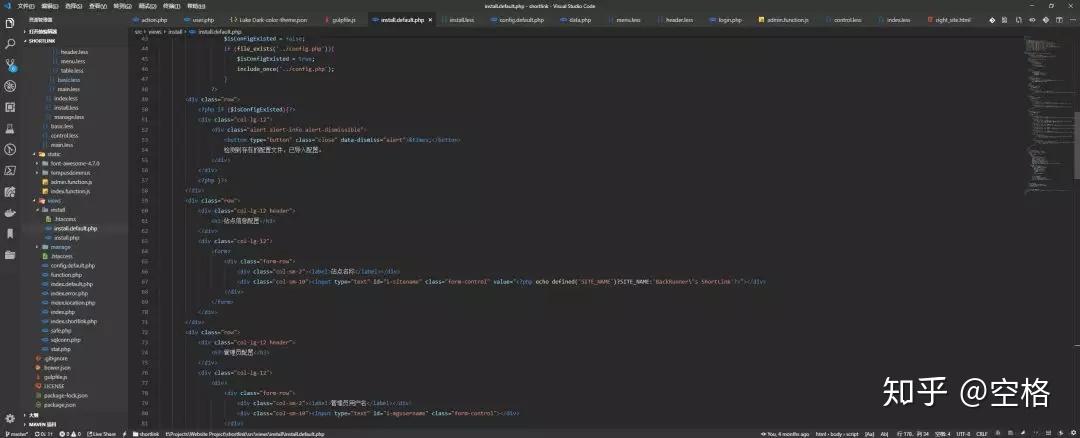Open the Project Manager folder icon
Viewport: 1080px width, 438px height.
pyautogui.click(x=10, y=255)
